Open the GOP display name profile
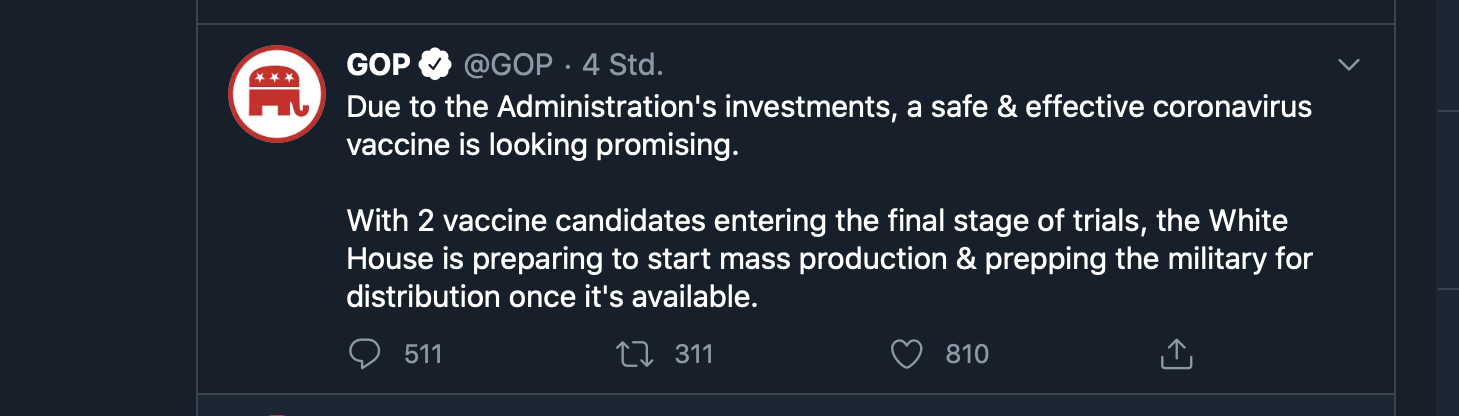Viewport: 1459px width, 416px height. pyautogui.click(x=378, y=65)
